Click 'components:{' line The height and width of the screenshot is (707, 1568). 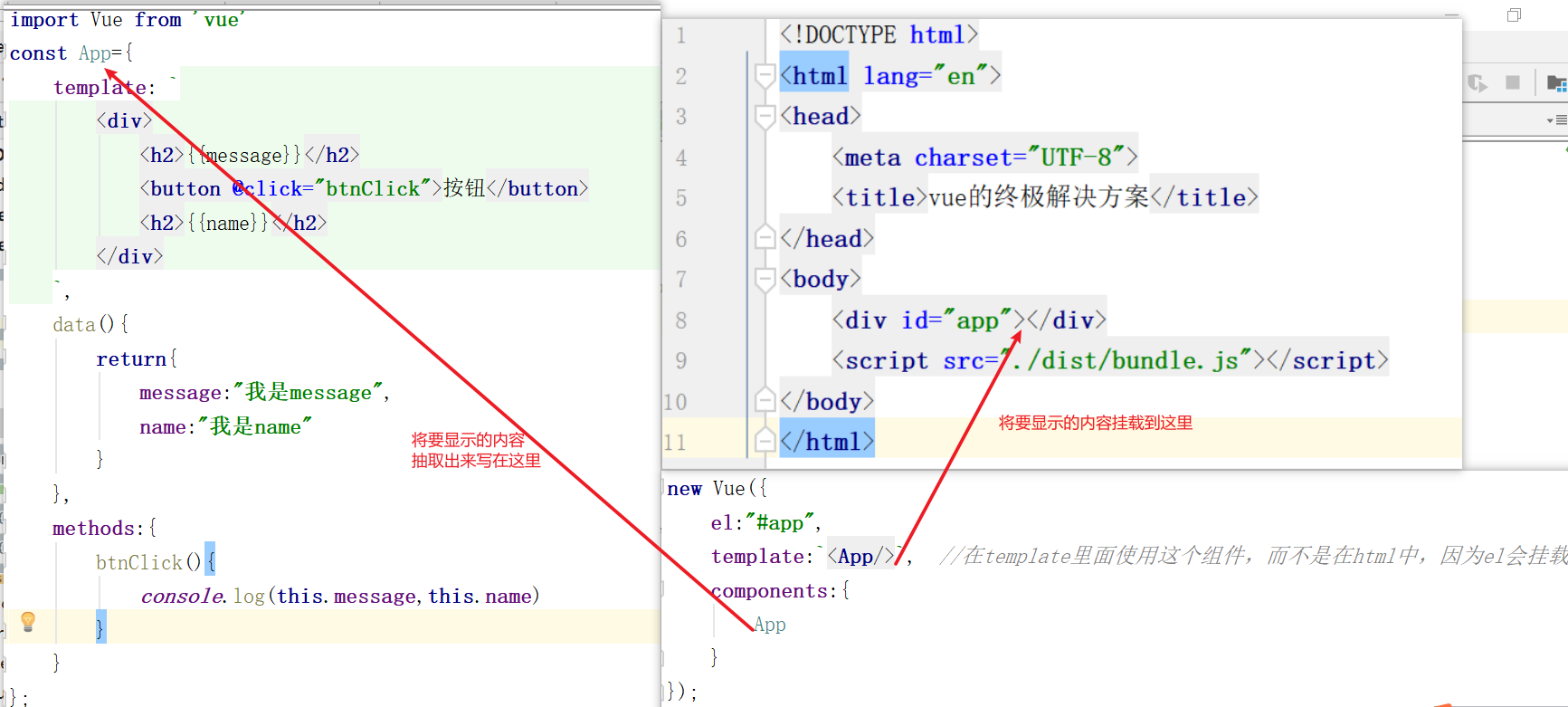pos(781,590)
